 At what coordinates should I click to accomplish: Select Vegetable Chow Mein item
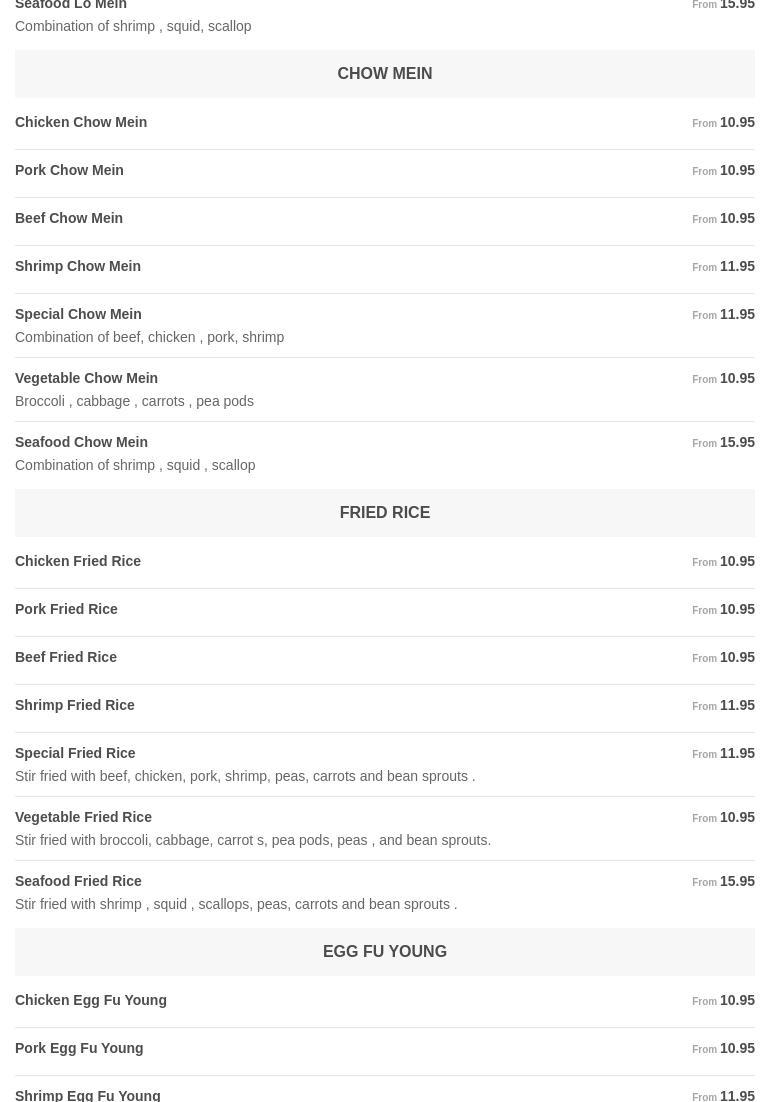pyautogui.click(x=86, y=378)
